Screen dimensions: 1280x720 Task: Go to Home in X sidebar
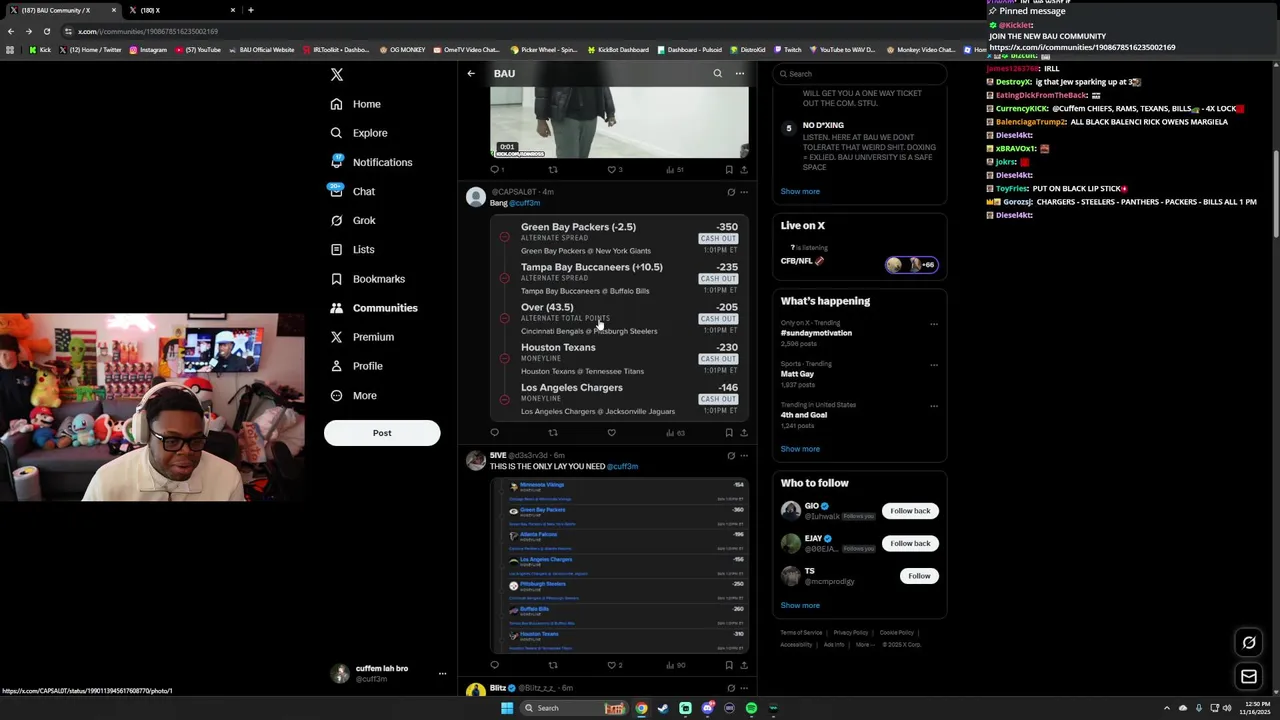pyautogui.click(x=356, y=104)
